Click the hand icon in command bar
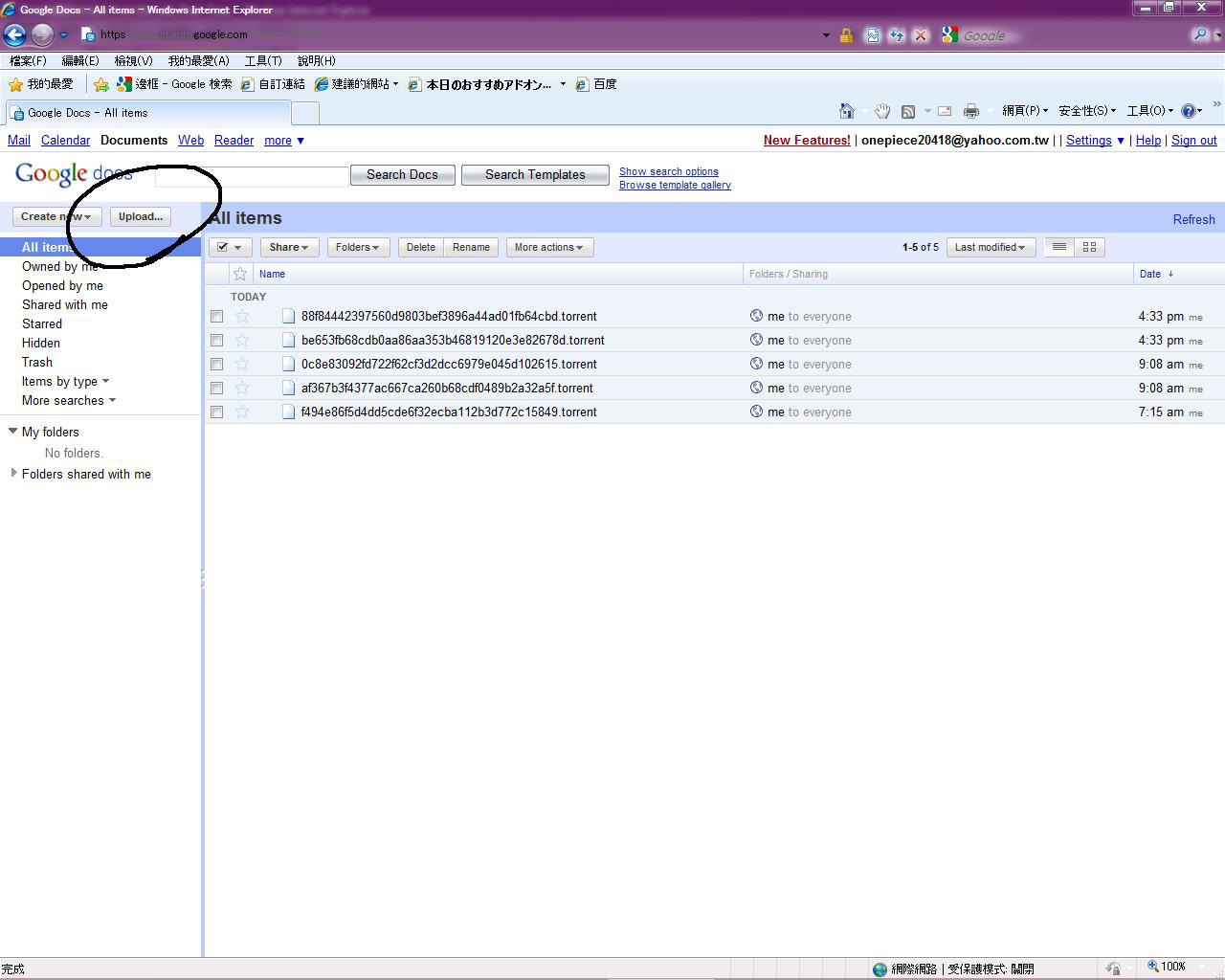The height and width of the screenshot is (980, 1225). [x=882, y=111]
